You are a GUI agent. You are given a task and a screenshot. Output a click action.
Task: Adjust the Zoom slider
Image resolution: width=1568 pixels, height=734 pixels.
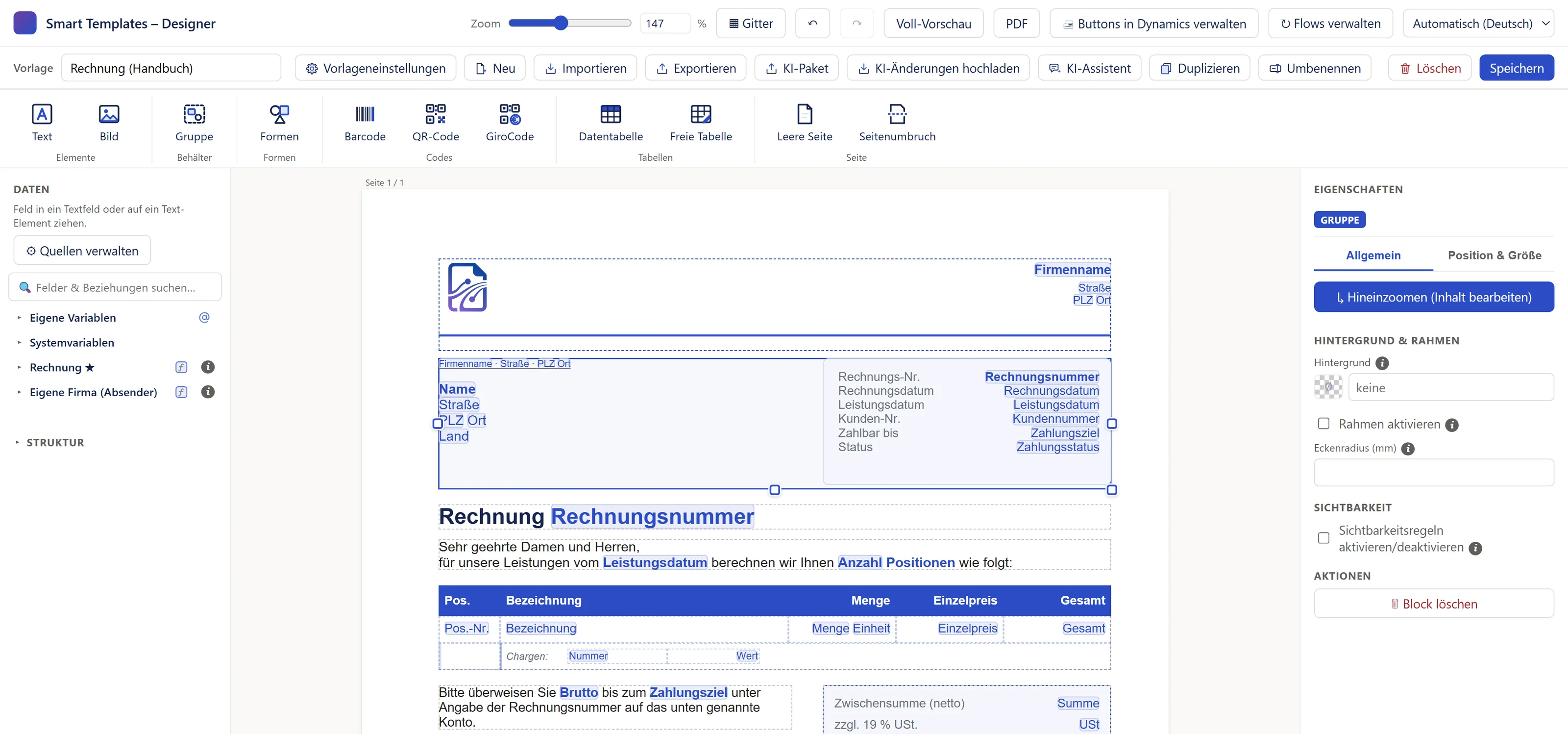tap(570, 23)
